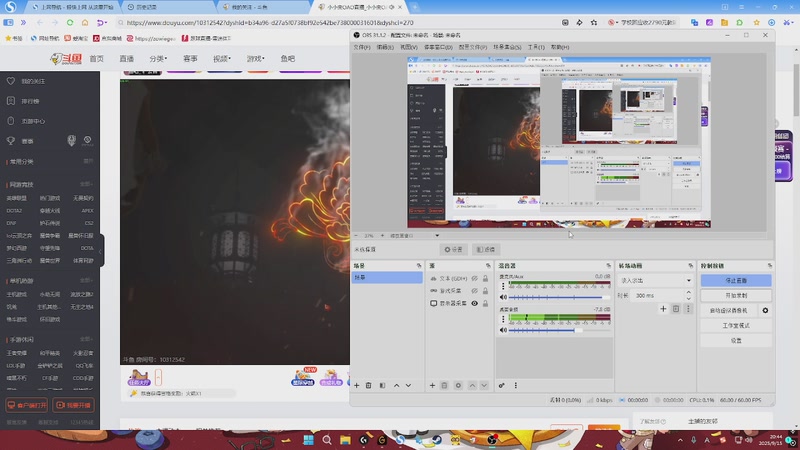Open OBS 文件(F) menu
Screen dimensions: 800x450
(362, 47)
